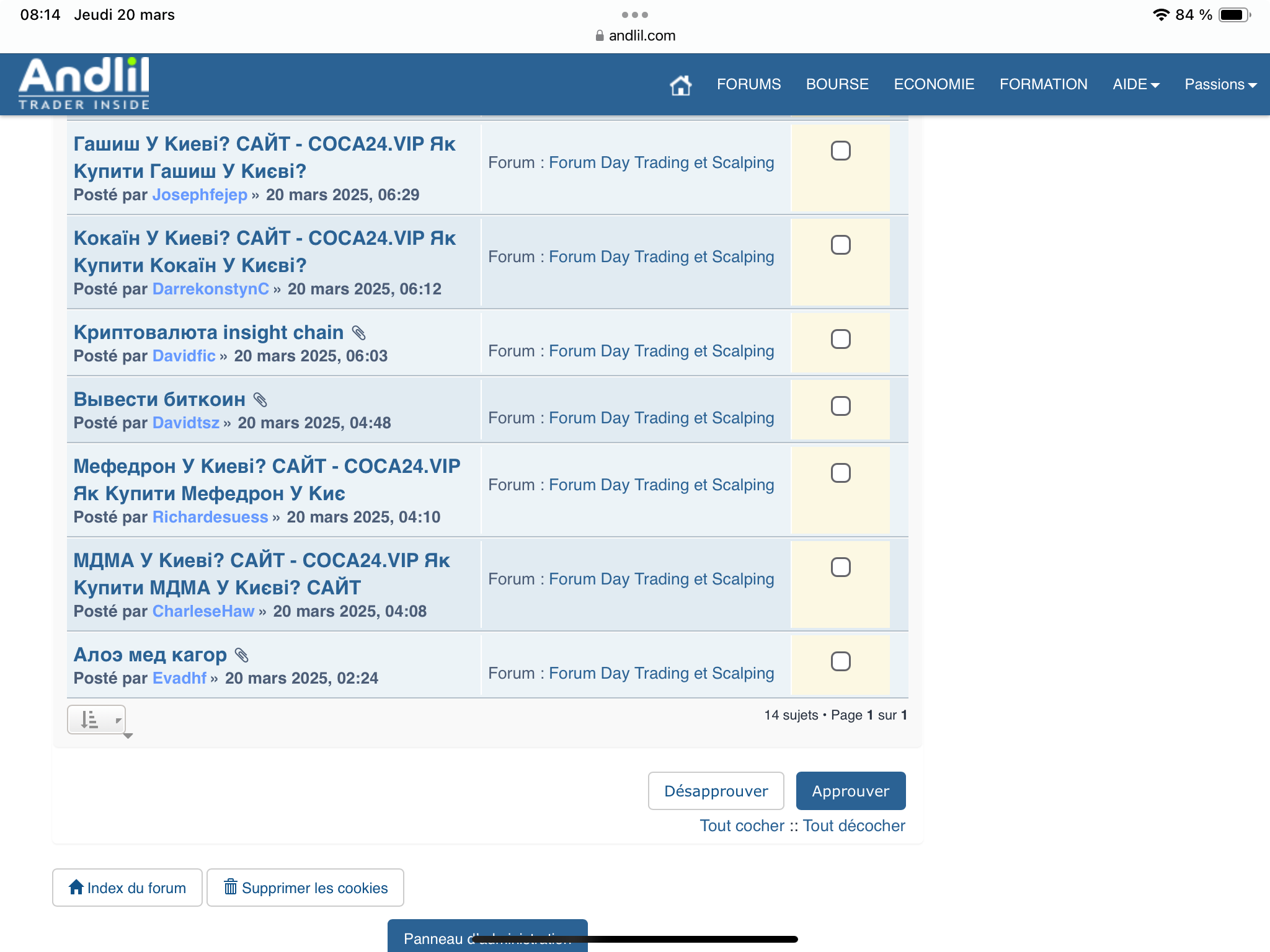Tap the padlock icon near andlil.com
Image resolution: width=1270 pixels, height=952 pixels.
click(x=599, y=36)
